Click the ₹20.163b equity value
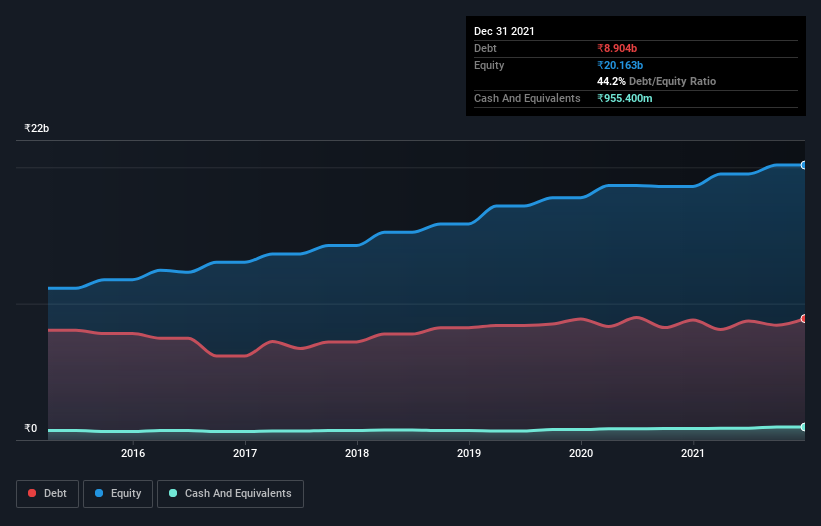 click(x=620, y=65)
